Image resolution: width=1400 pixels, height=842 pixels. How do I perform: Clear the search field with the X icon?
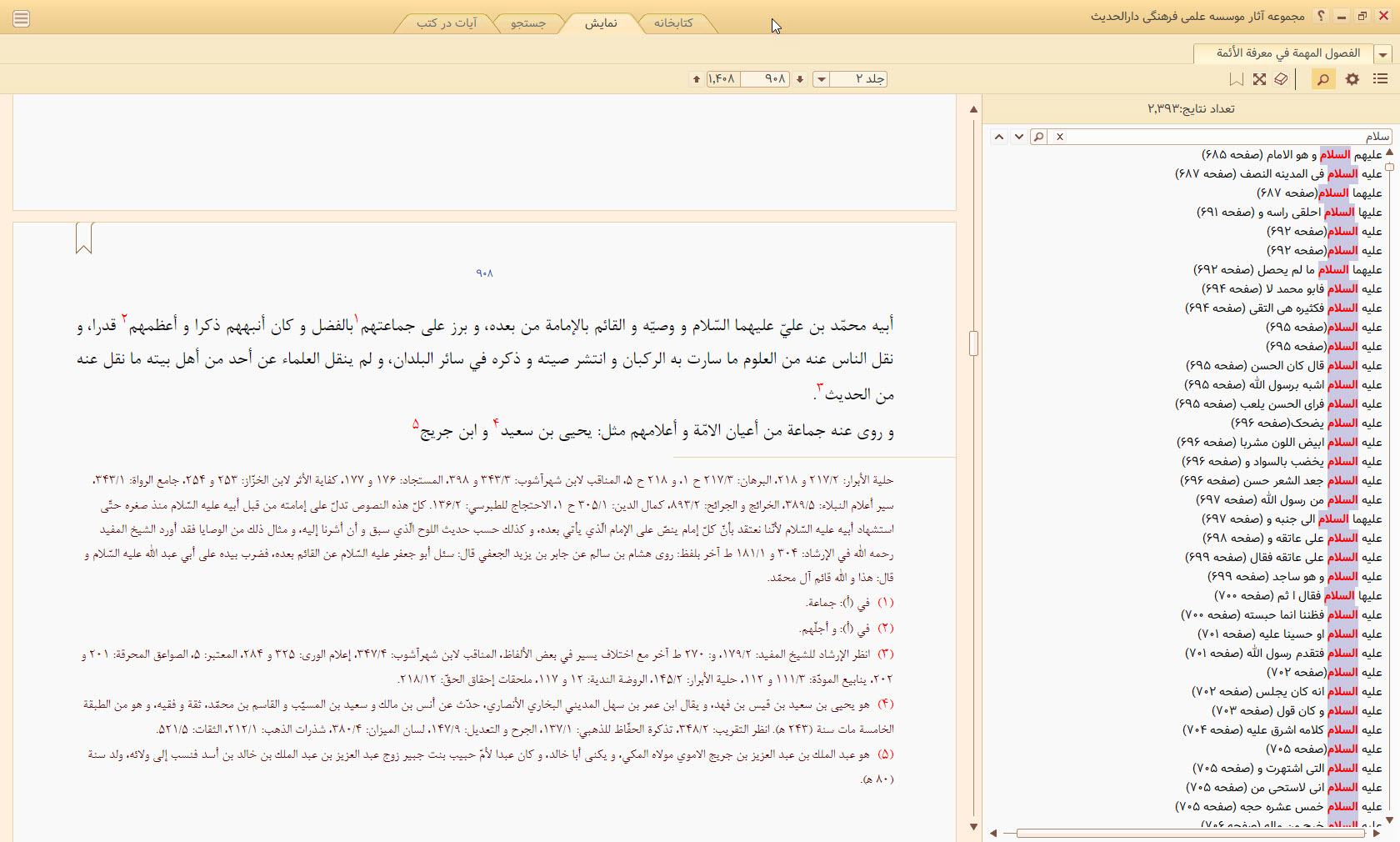[1060, 137]
